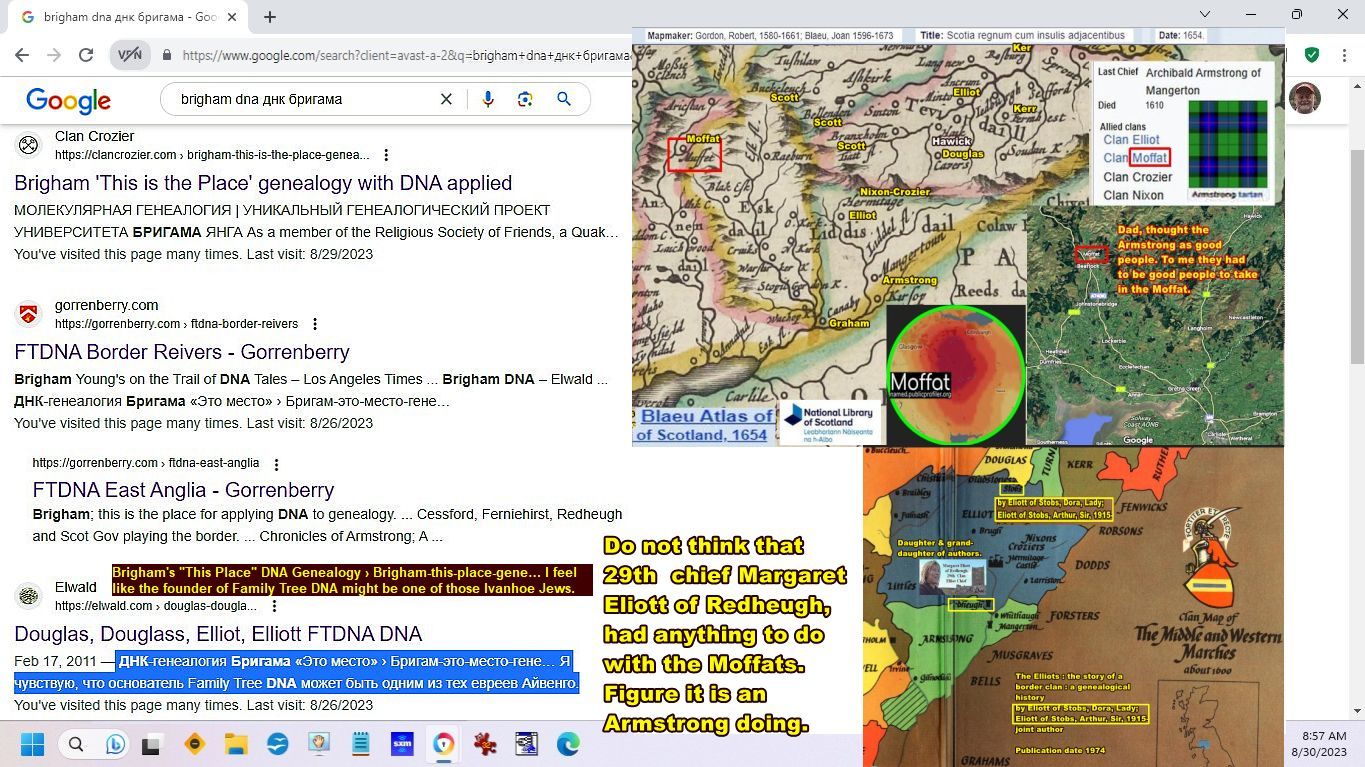The image size is (1365, 767).
Task: Open the ftdna-east-anglia result options menu
Action: [277, 464]
